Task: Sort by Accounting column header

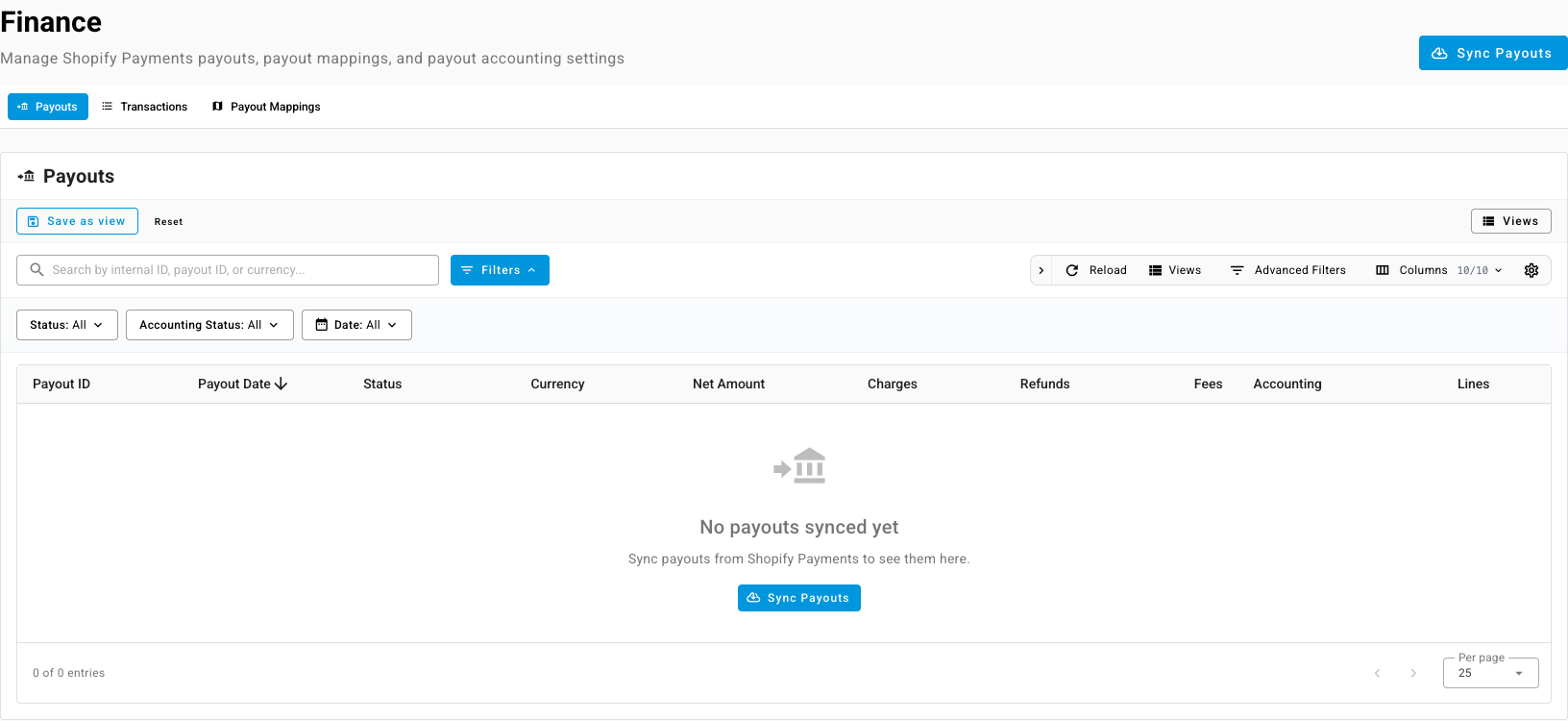Action: point(1287,384)
